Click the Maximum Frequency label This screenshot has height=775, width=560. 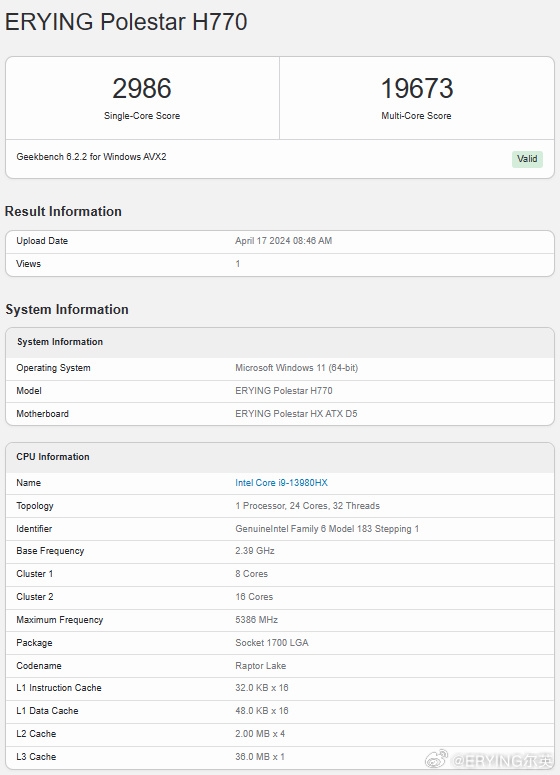[x=60, y=620]
